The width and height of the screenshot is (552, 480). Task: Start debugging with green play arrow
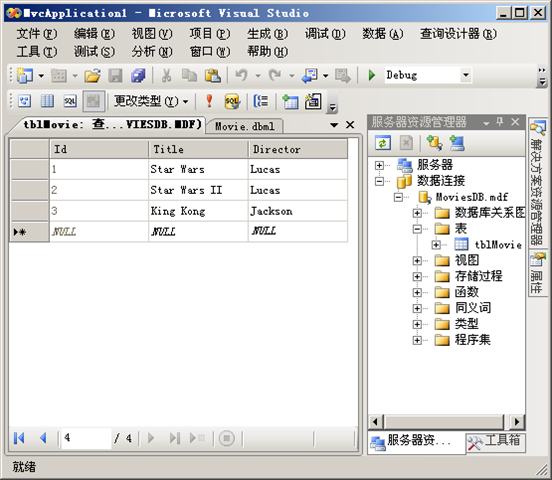(x=371, y=75)
